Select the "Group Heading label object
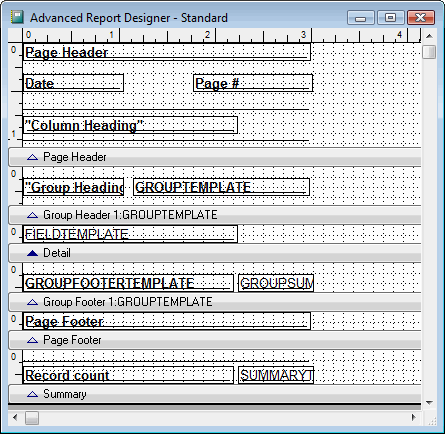 73,187
